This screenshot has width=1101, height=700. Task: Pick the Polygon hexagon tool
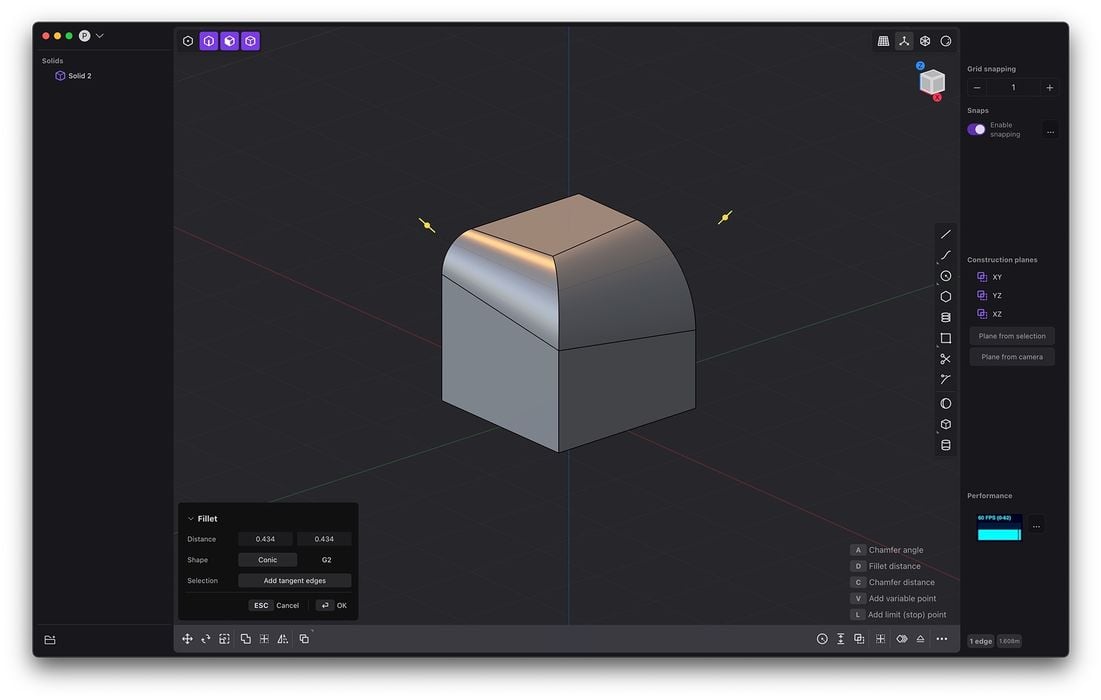945,297
